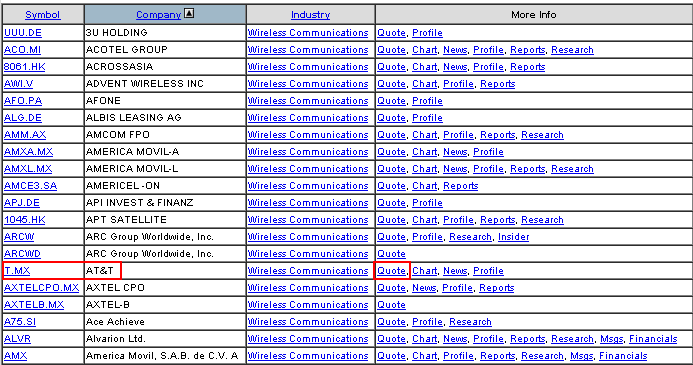Image resolution: width=693 pixels, height=365 pixels.
Task: Select the 'ADVENT WIRELESS INC' company cell
Action: tap(165, 84)
